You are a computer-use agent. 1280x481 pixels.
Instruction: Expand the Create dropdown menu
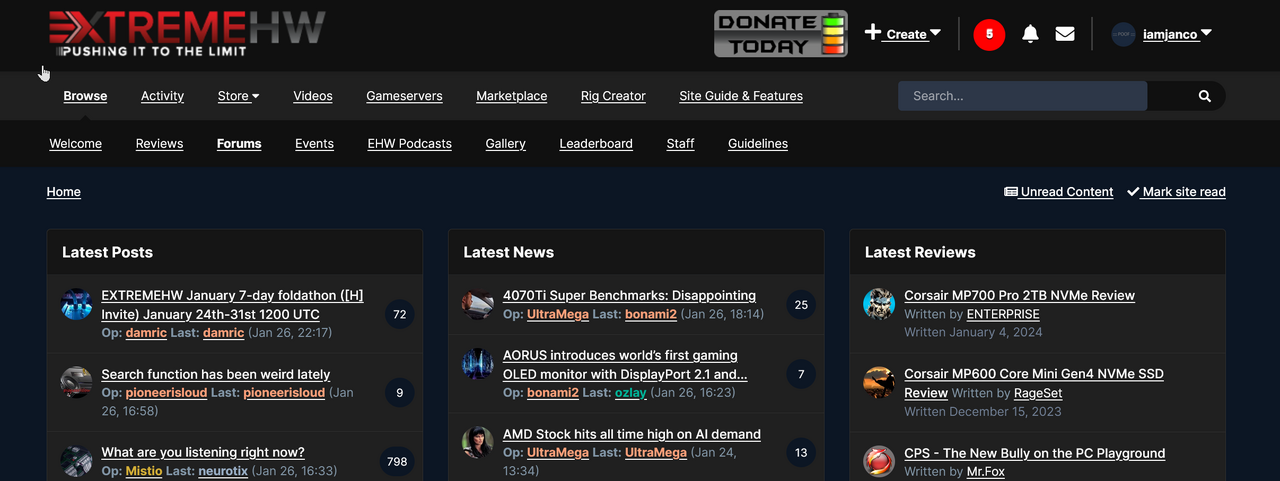coord(903,34)
